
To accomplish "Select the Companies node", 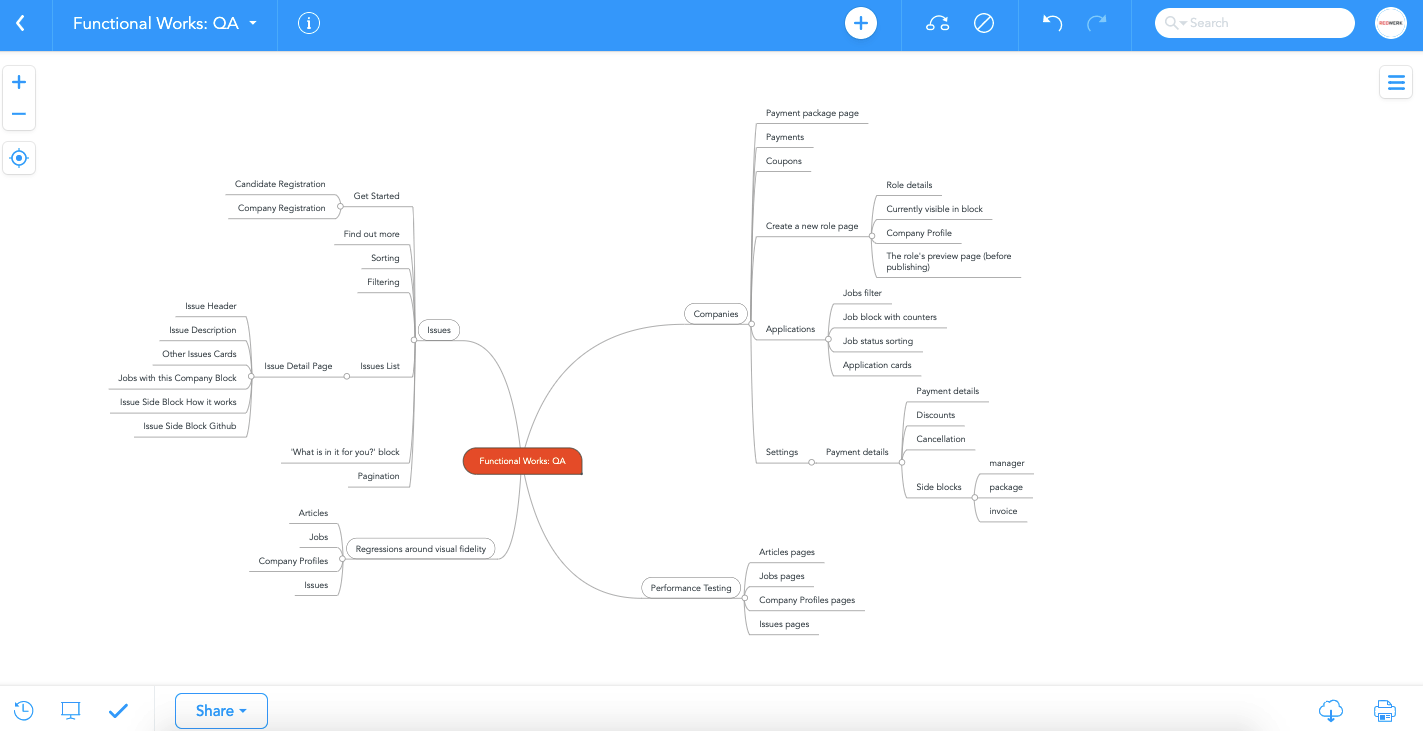I will click(x=716, y=314).
